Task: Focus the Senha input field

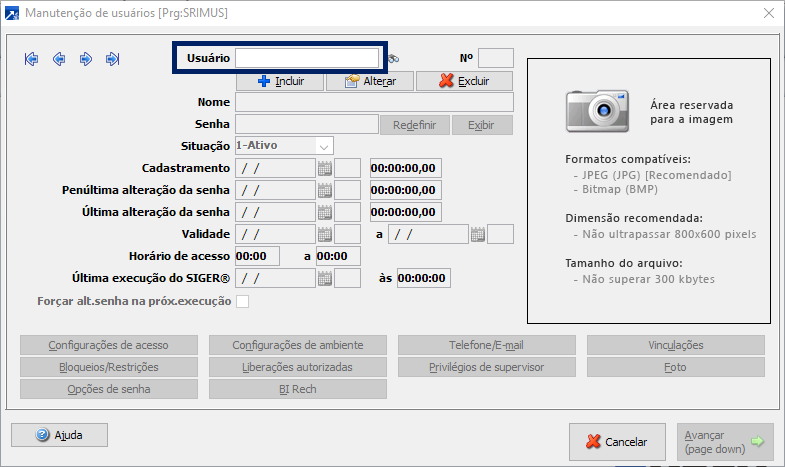Action: click(x=307, y=124)
